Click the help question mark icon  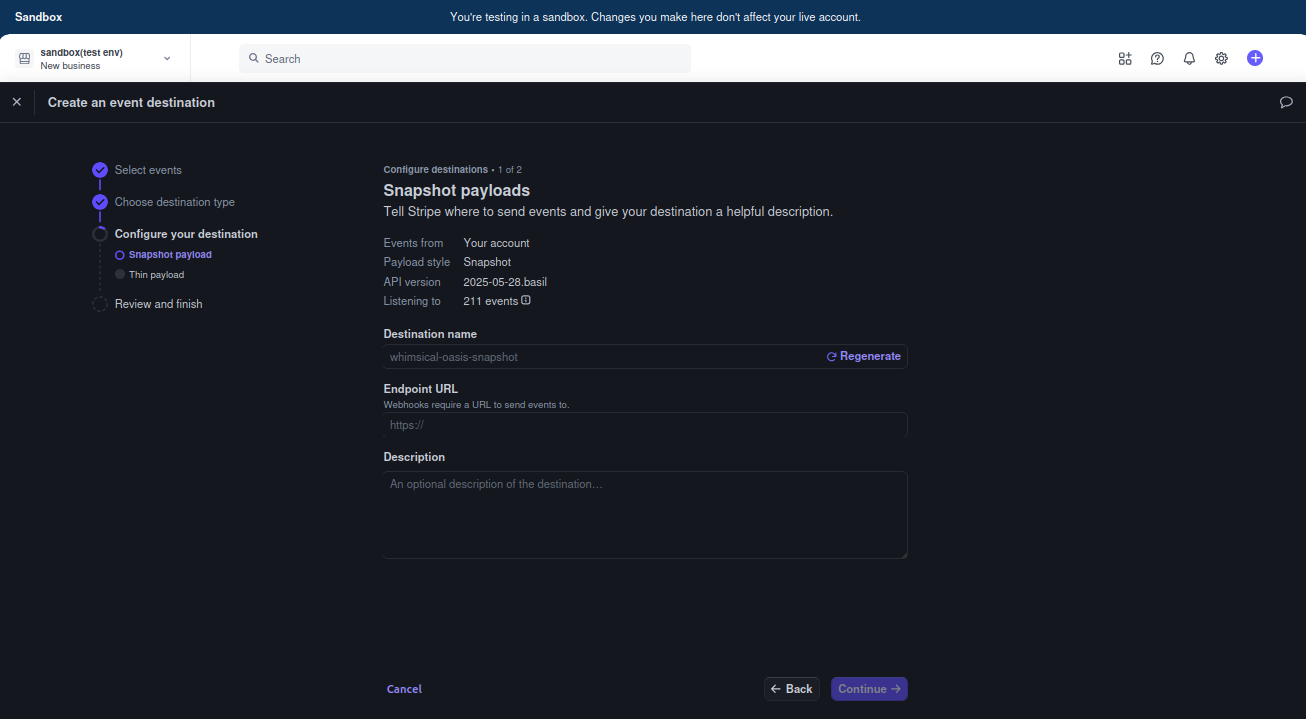coord(1157,58)
